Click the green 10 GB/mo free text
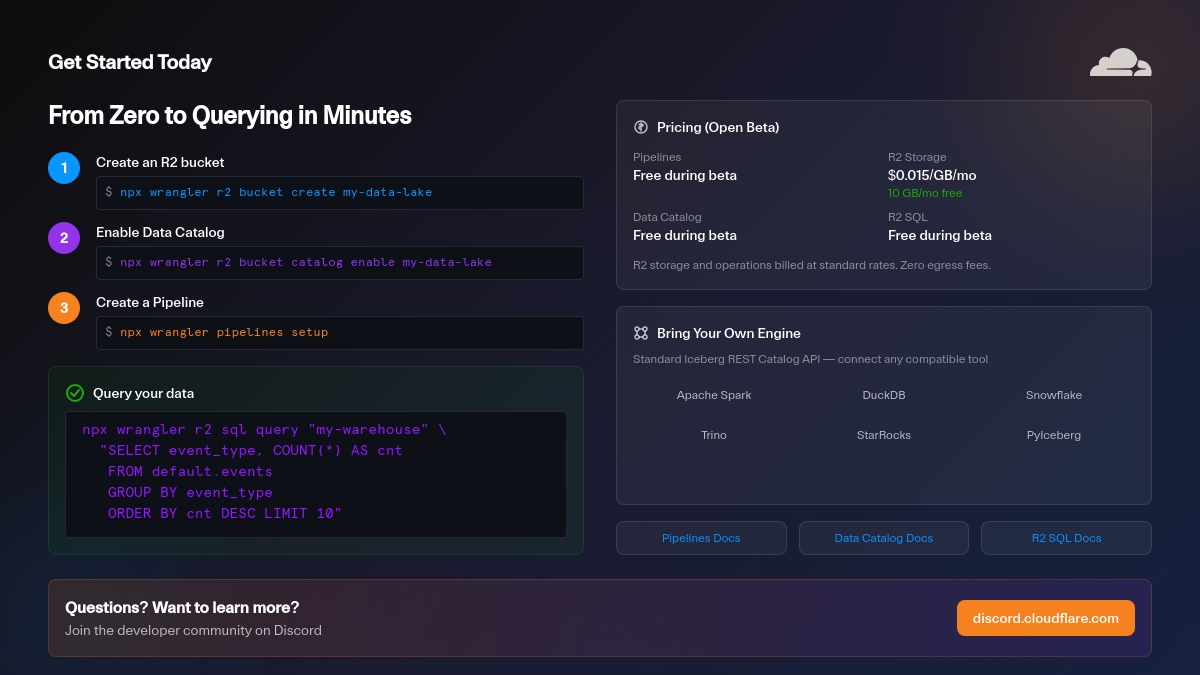 click(x=925, y=193)
